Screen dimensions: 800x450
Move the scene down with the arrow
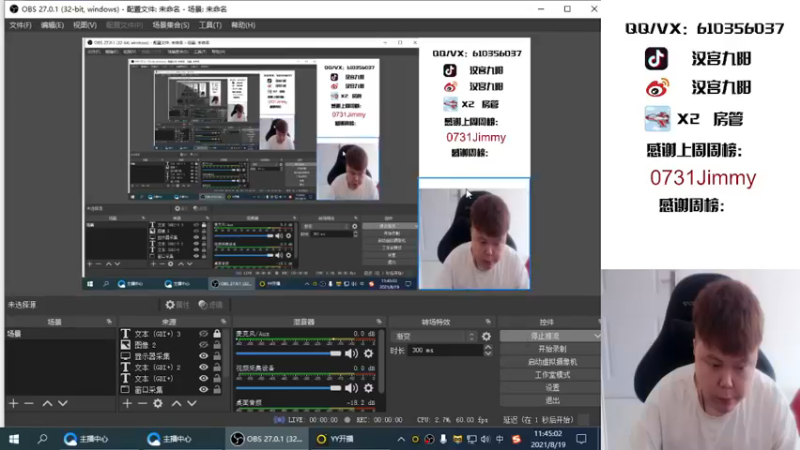tap(63, 404)
